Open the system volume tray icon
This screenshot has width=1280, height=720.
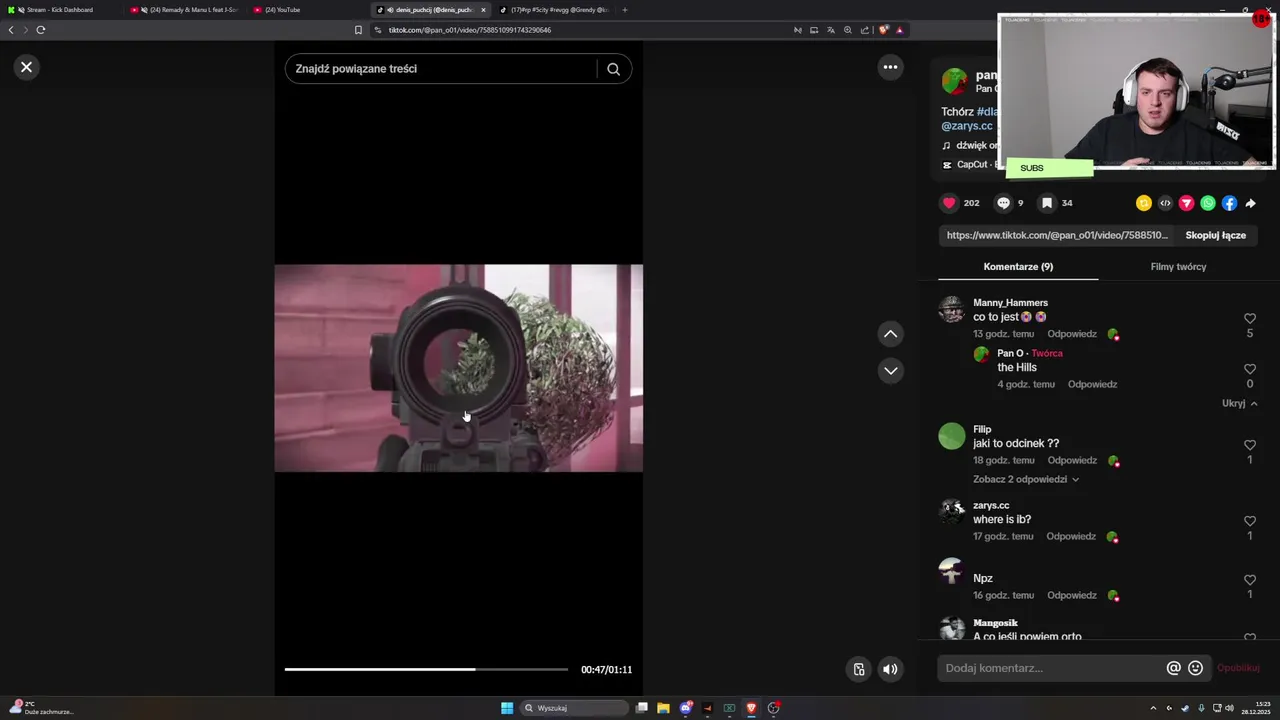(x=1229, y=708)
